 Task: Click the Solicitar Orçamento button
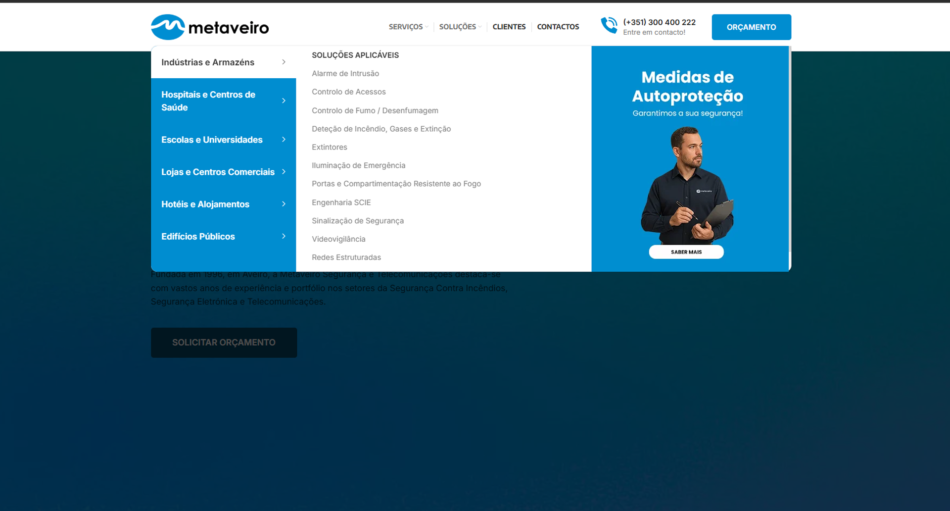pyautogui.click(x=224, y=342)
